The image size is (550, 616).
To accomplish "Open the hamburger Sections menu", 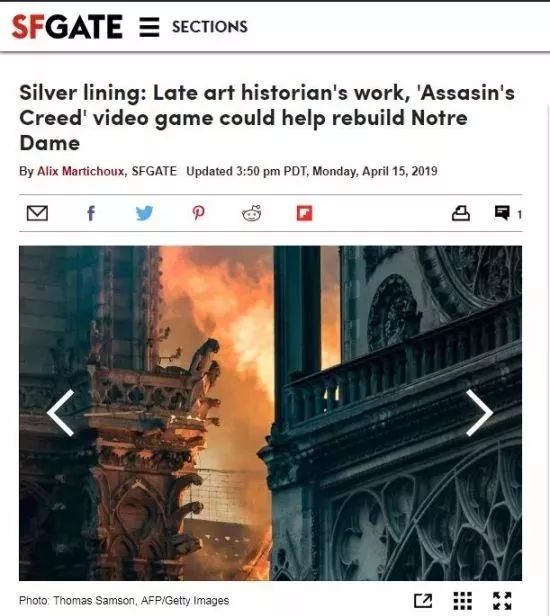I will (149, 27).
